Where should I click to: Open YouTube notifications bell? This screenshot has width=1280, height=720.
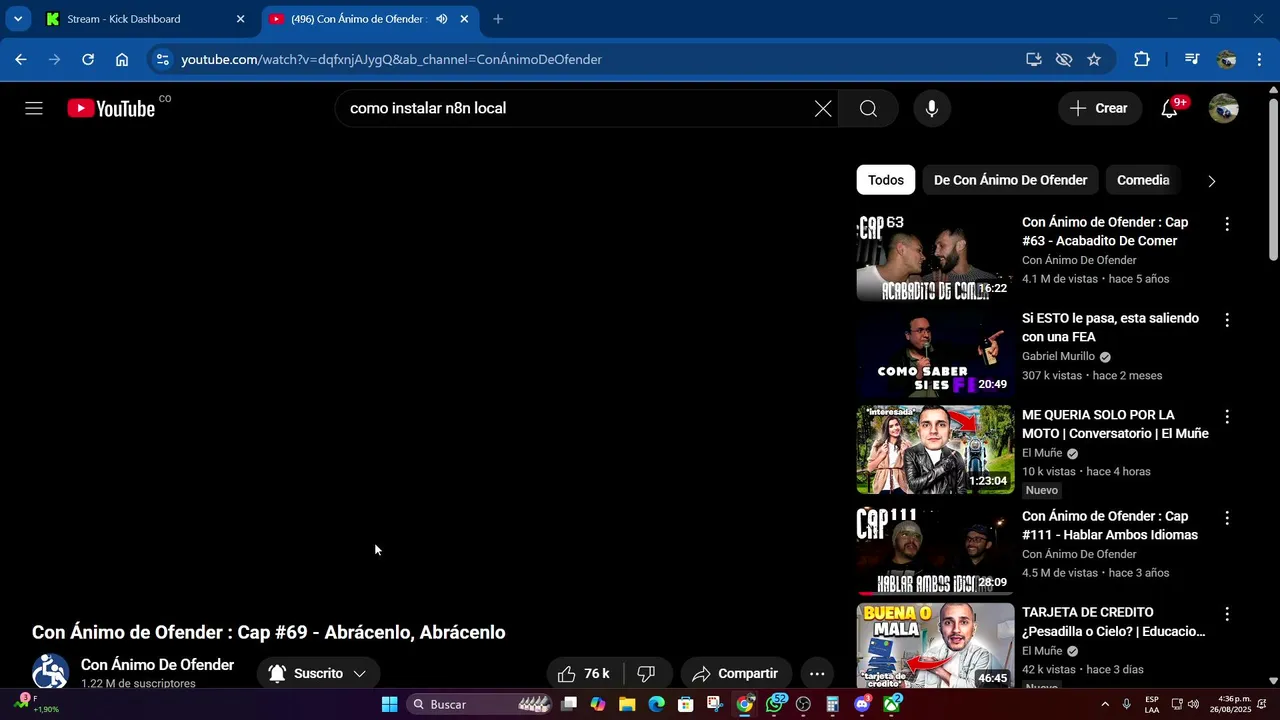pos(1169,108)
